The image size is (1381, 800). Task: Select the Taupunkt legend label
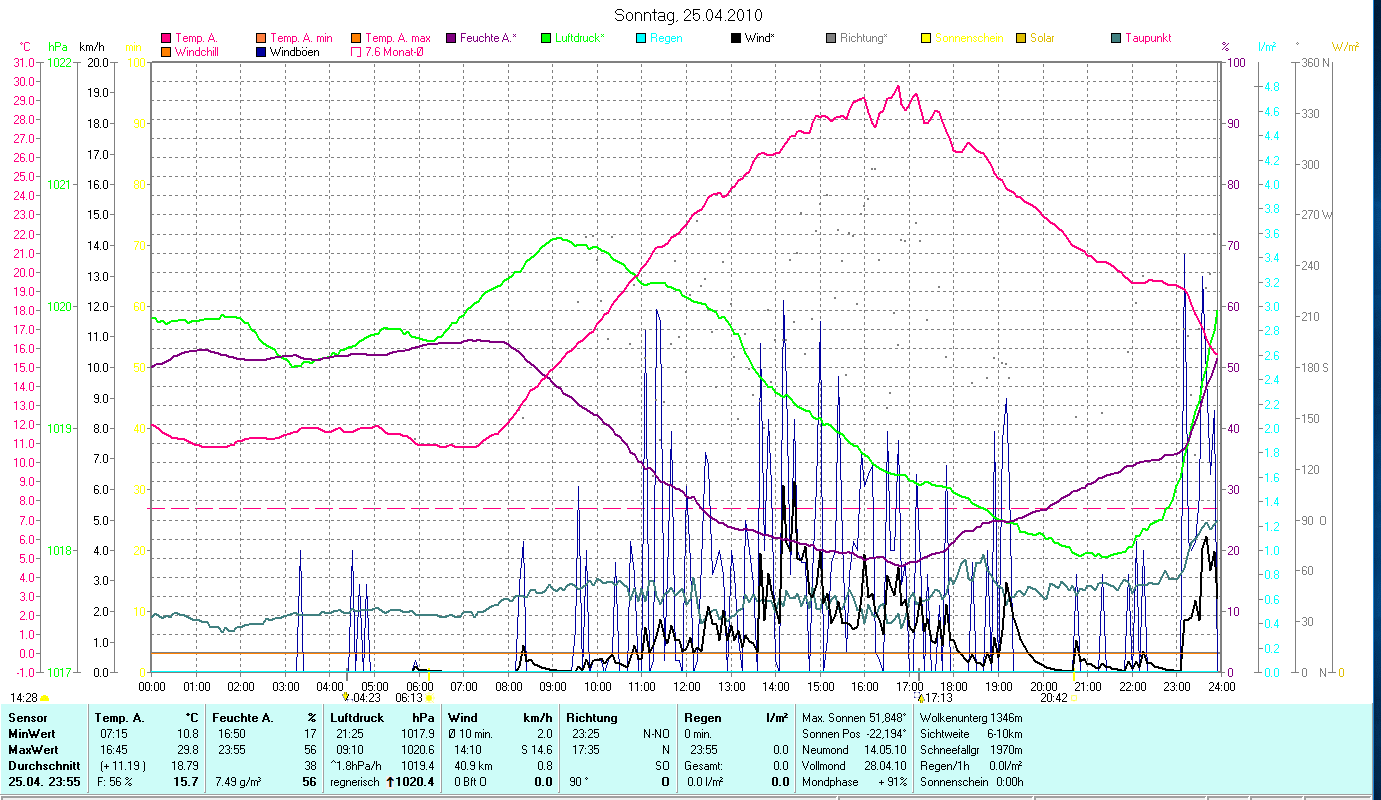[1147, 38]
